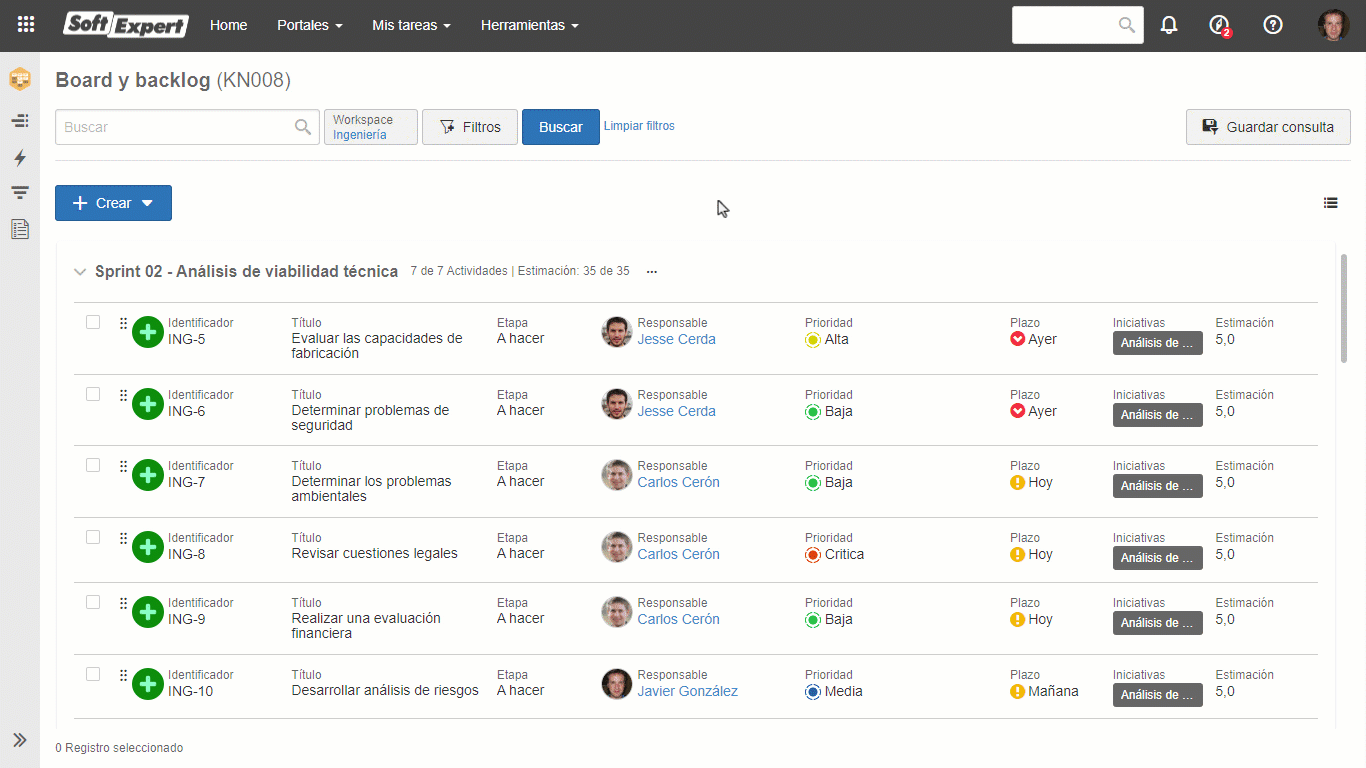
Task: Open responsible Carlos Cerón on ING-8
Action: click(x=679, y=554)
